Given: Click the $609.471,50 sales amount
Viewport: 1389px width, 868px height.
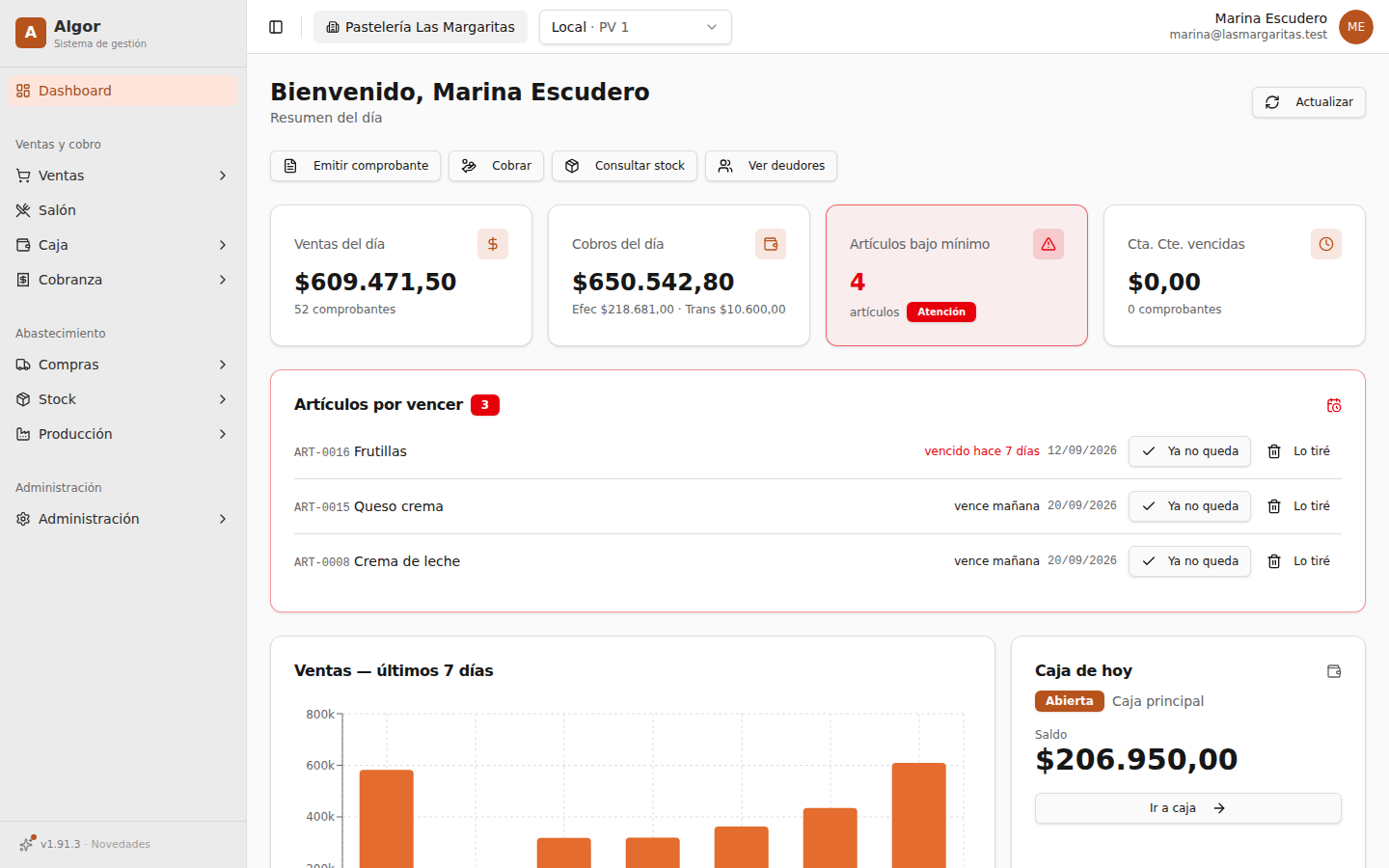Looking at the screenshot, I should (375, 282).
